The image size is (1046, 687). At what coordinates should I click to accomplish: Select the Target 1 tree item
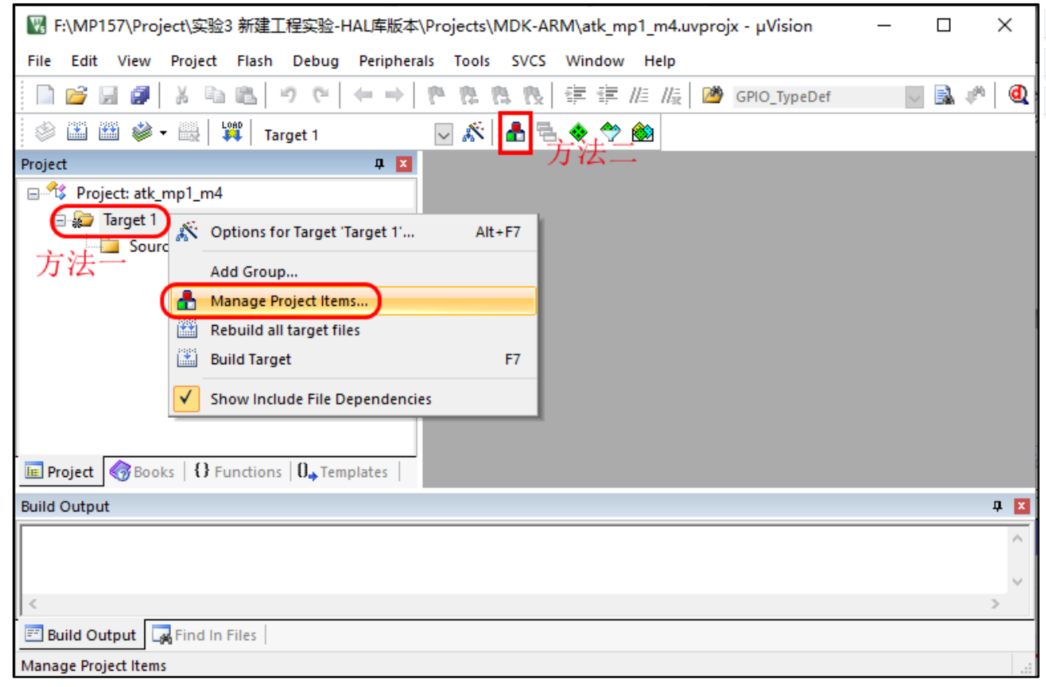[x=129, y=220]
